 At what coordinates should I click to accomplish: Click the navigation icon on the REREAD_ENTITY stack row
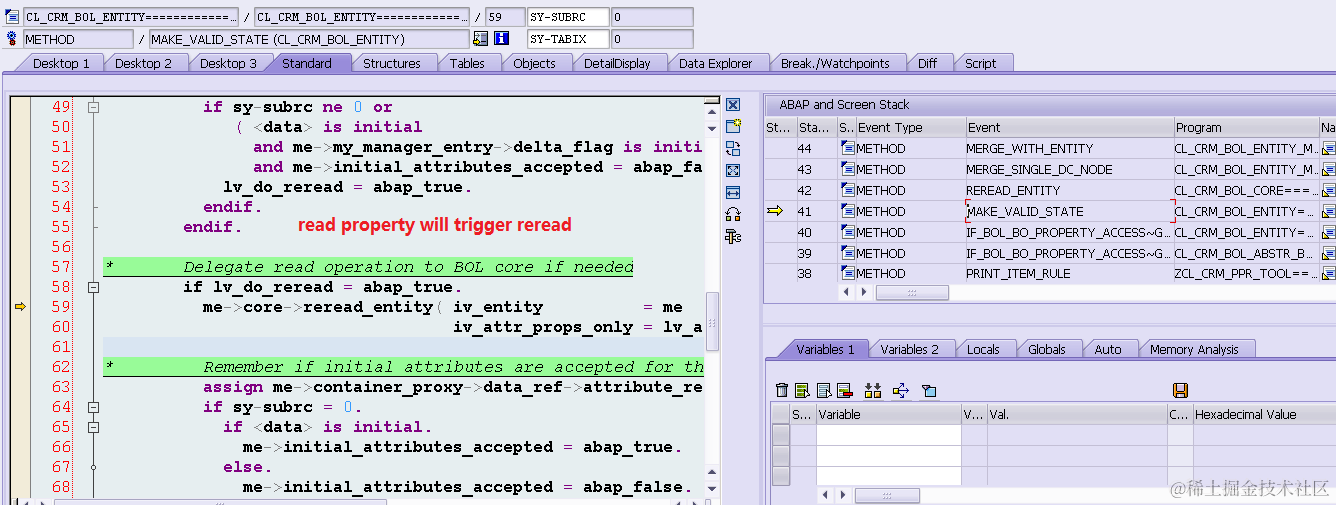(x=1328, y=190)
